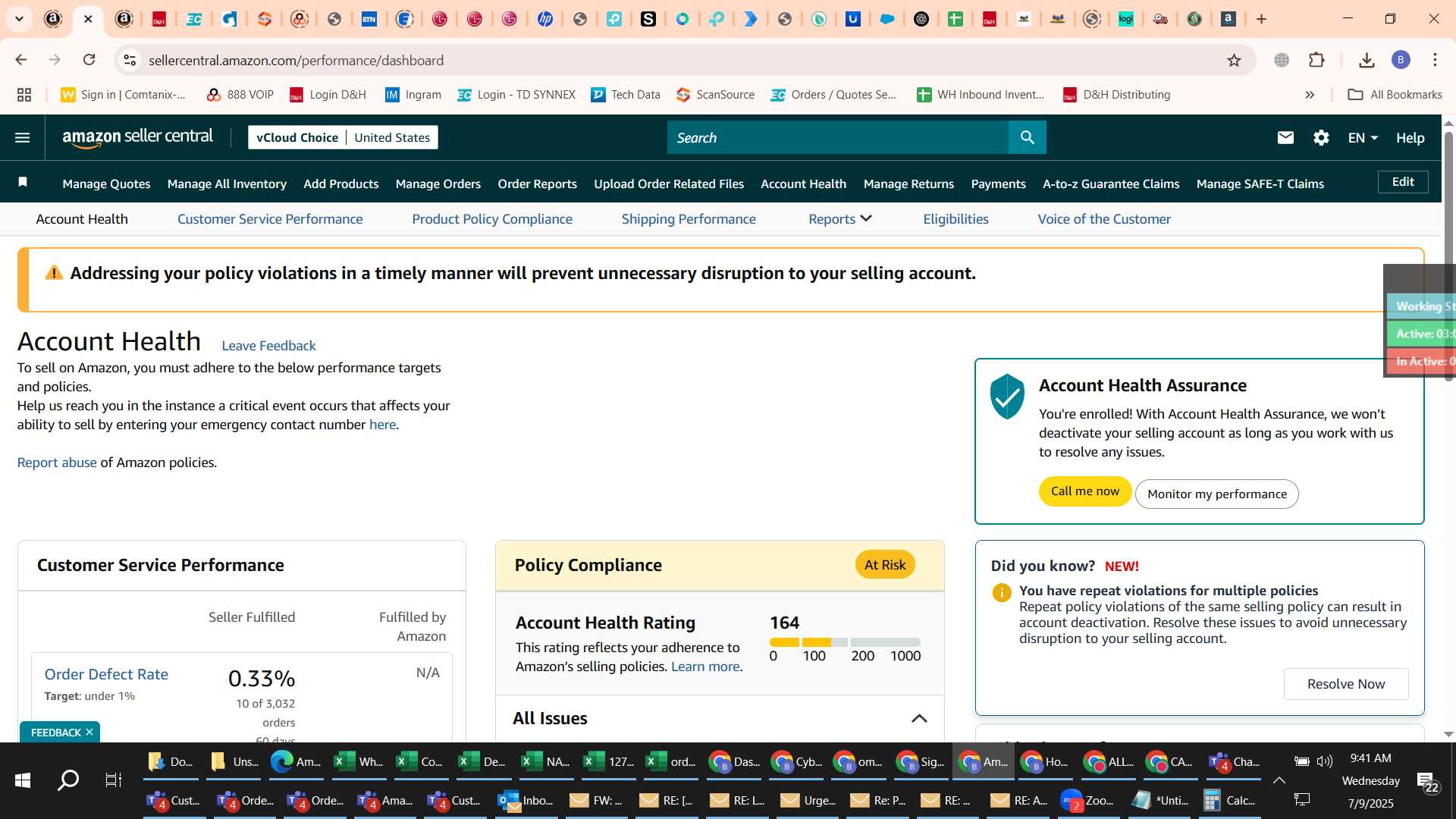Screen dimensions: 1456x819
Task: Click the Account Health Rating bar
Action: [845, 642]
